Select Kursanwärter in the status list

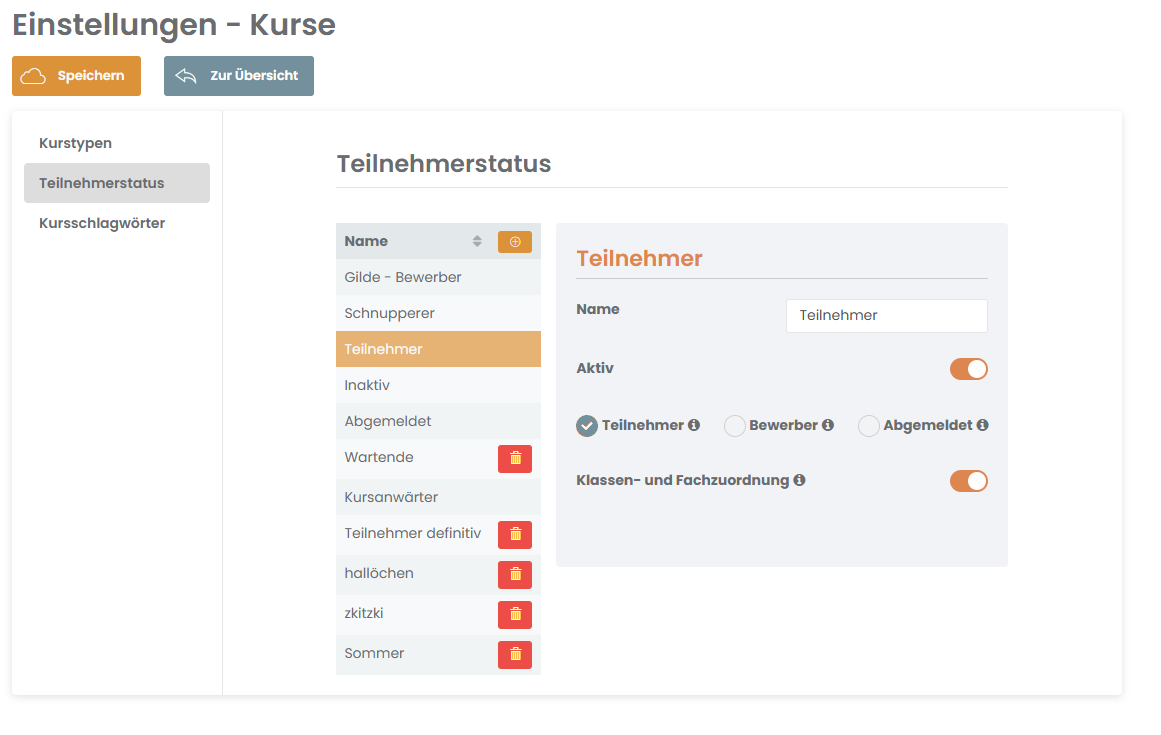click(x=438, y=497)
